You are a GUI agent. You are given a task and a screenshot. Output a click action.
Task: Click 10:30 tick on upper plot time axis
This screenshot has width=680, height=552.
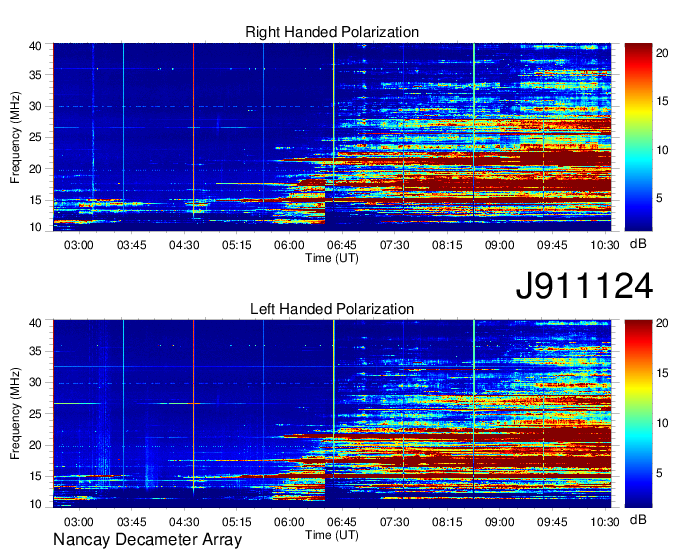605,245
